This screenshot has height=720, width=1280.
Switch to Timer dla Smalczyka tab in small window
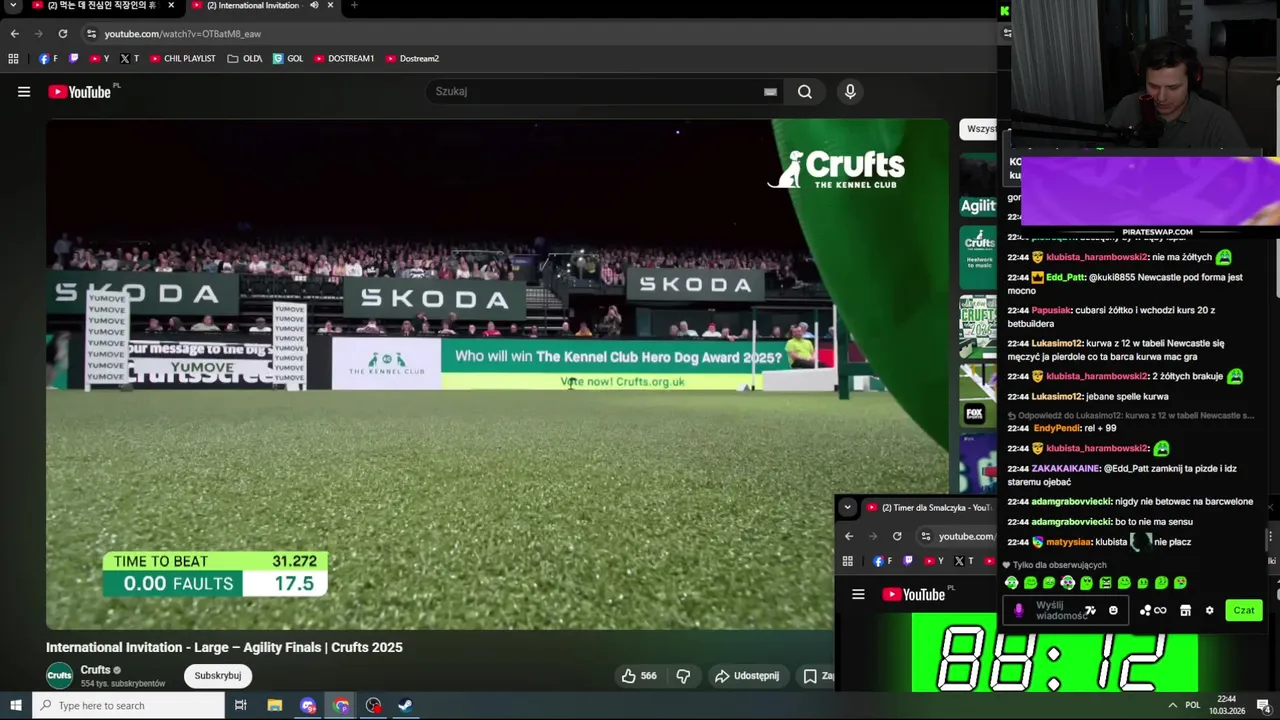(x=928, y=508)
